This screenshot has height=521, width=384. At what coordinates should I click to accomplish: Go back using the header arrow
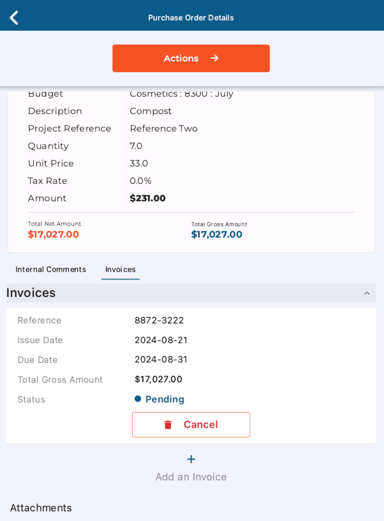pyautogui.click(x=14, y=18)
